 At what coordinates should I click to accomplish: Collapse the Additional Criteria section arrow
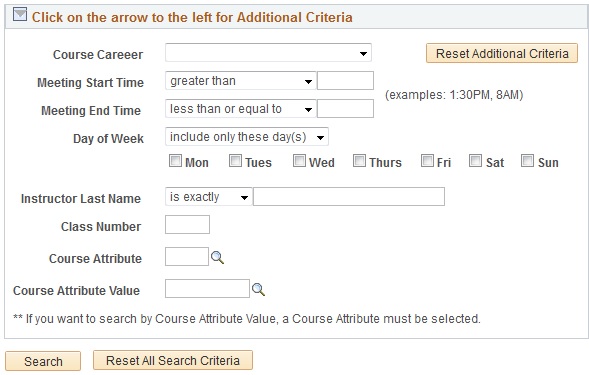click(x=20, y=15)
